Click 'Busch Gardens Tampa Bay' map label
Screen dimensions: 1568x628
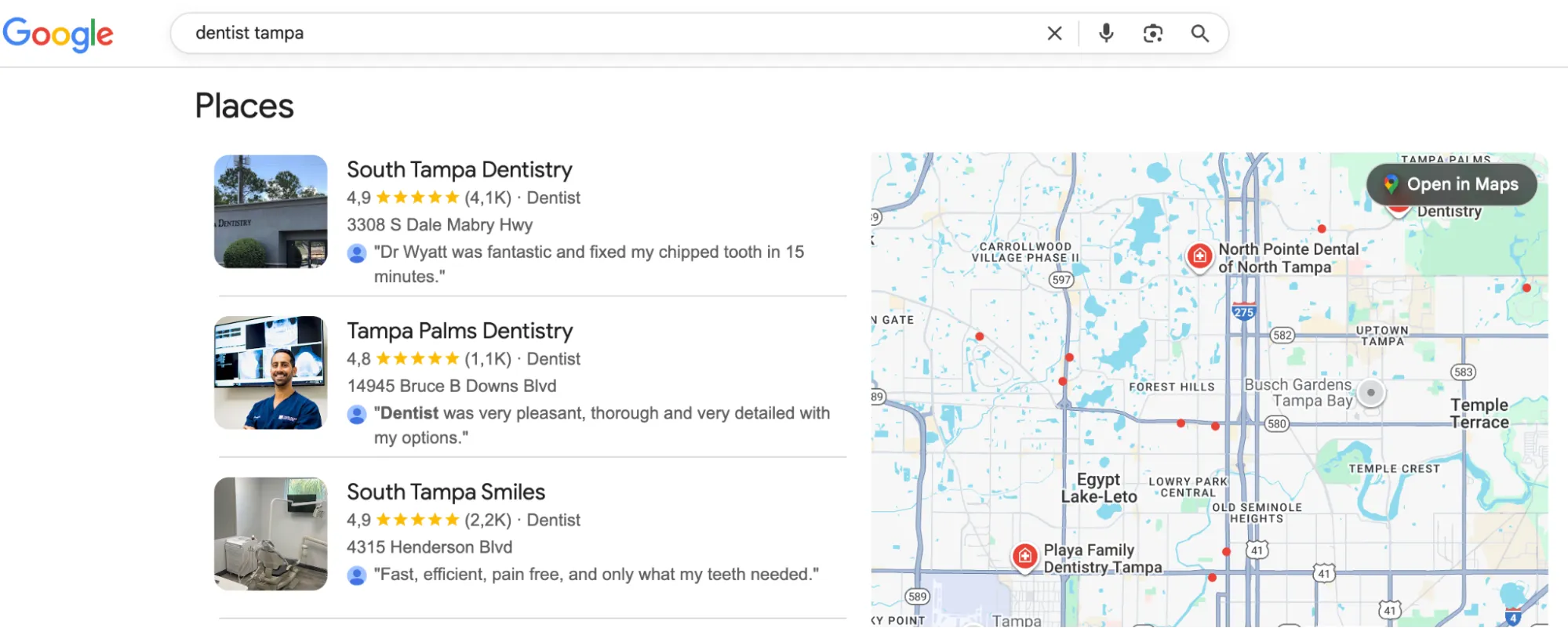pyautogui.click(x=1298, y=393)
